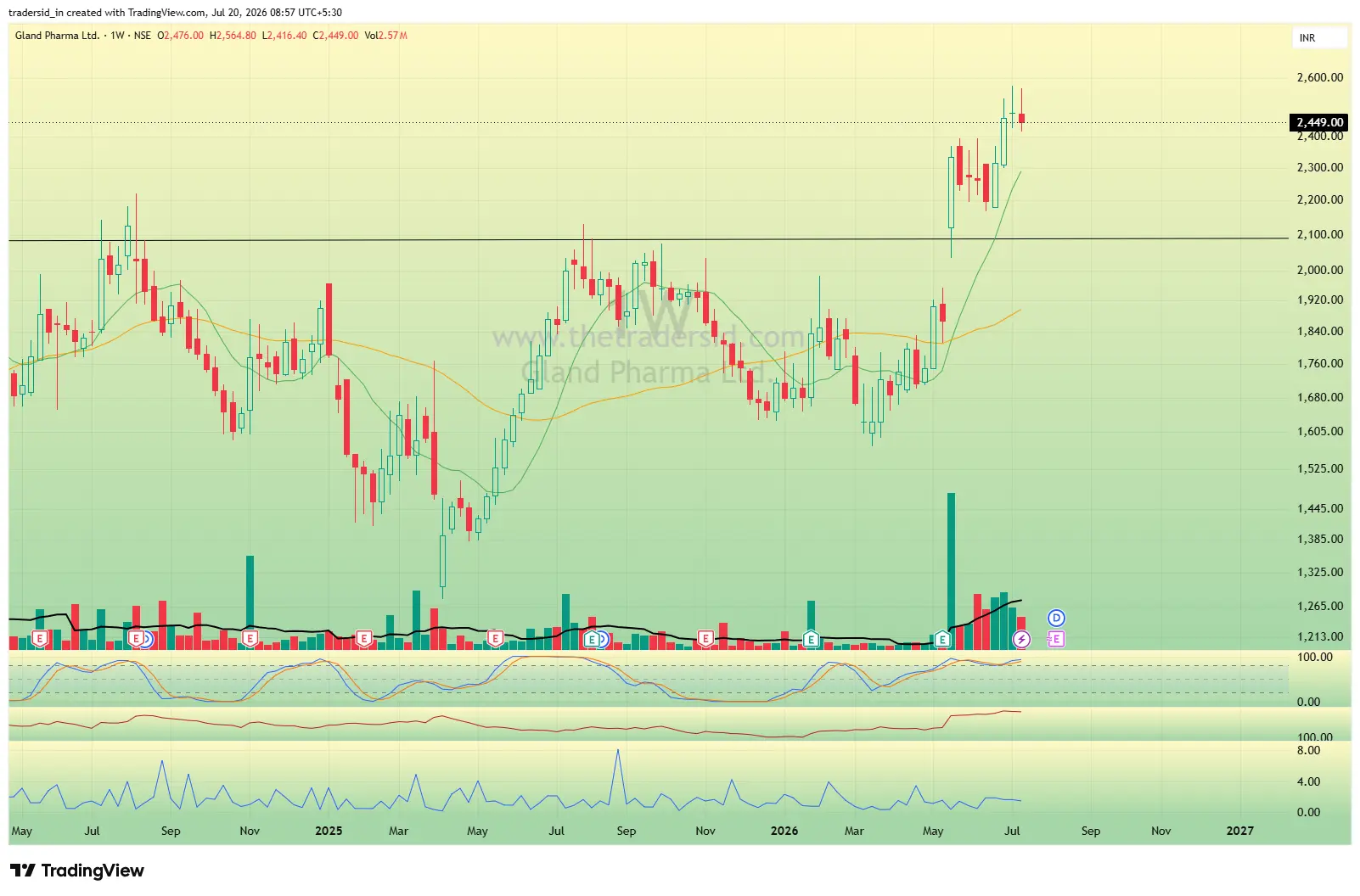Open the red earnings marker at May 2024

(x=39, y=638)
